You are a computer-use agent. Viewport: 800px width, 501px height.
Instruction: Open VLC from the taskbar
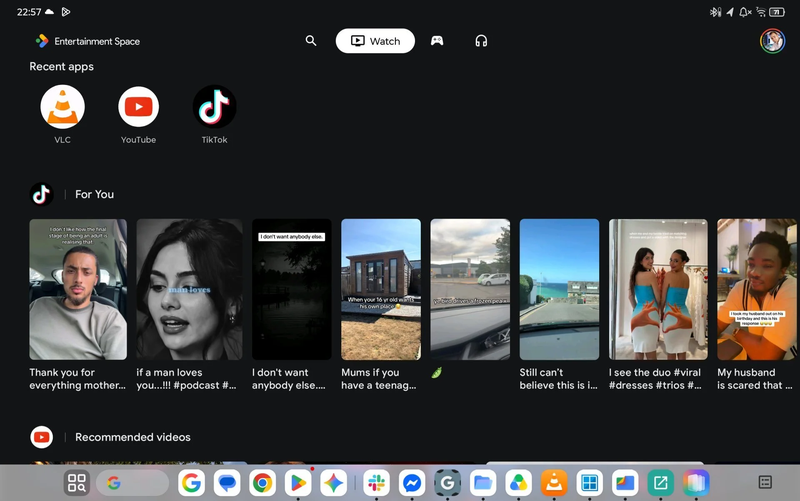tap(554, 483)
